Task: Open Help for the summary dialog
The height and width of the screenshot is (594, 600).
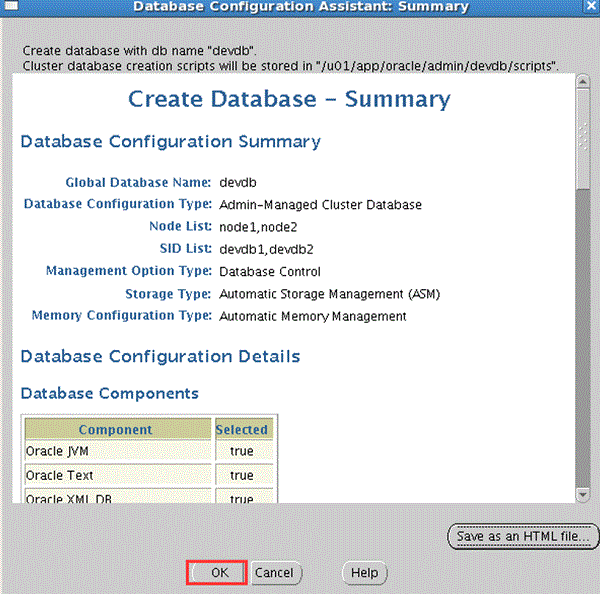Action: click(x=364, y=573)
